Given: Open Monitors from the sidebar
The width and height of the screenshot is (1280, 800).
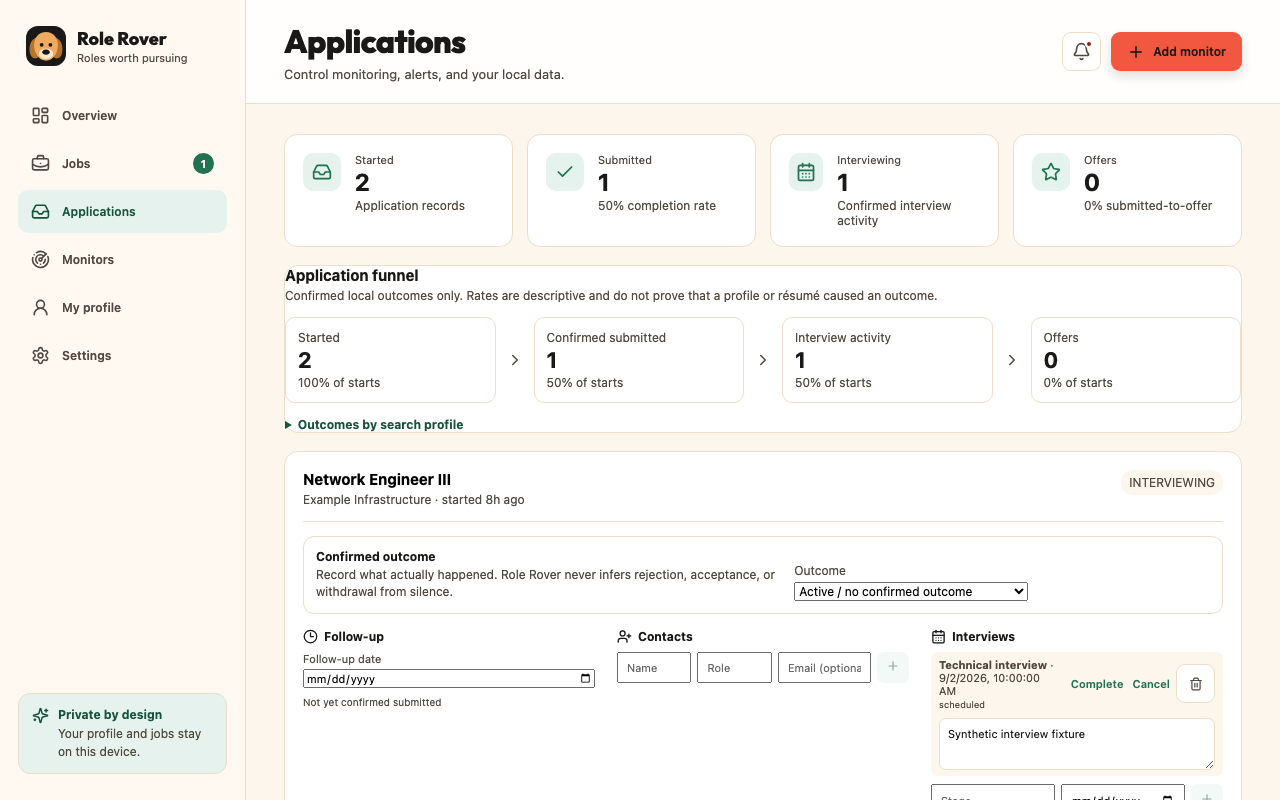Looking at the screenshot, I should tap(122, 260).
